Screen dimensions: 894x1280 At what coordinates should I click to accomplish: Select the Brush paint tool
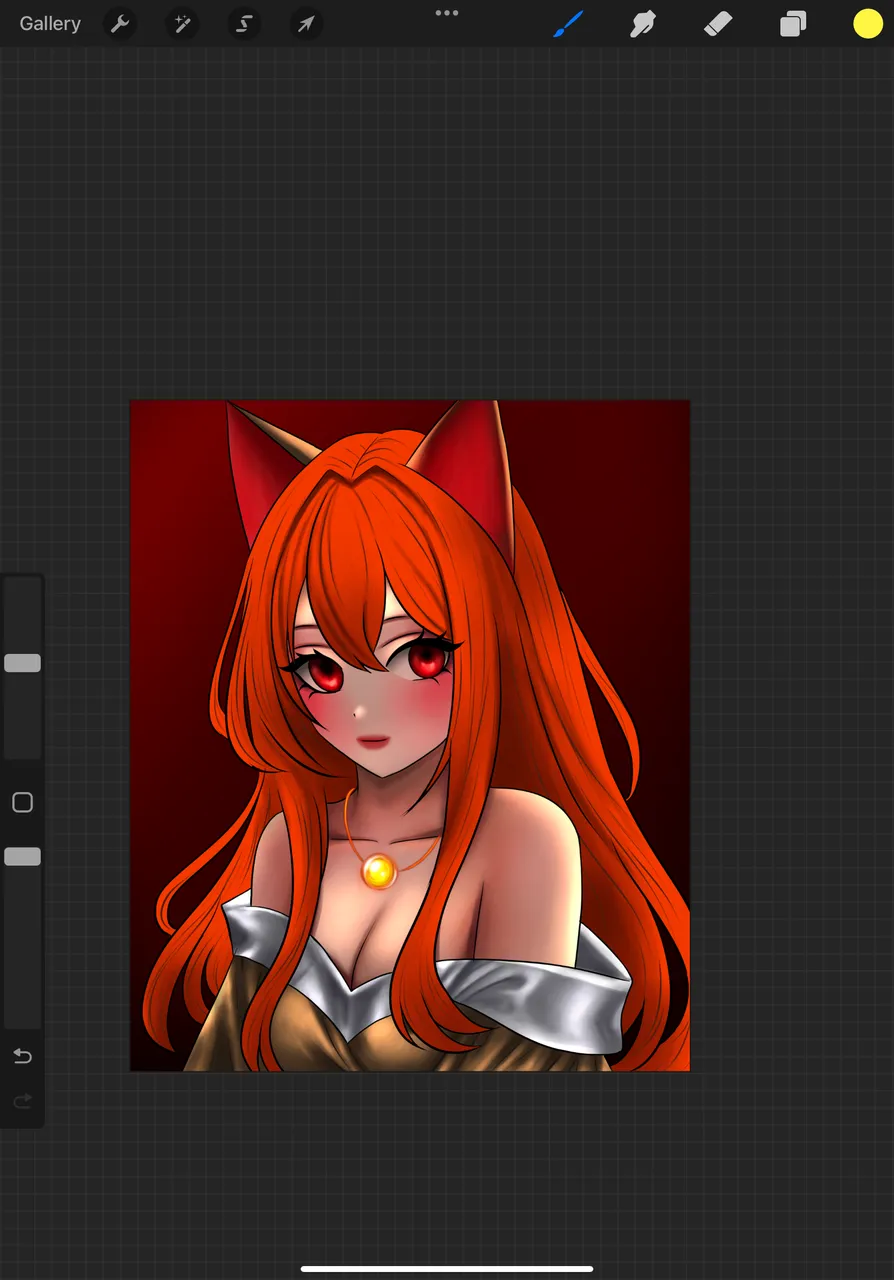[568, 24]
